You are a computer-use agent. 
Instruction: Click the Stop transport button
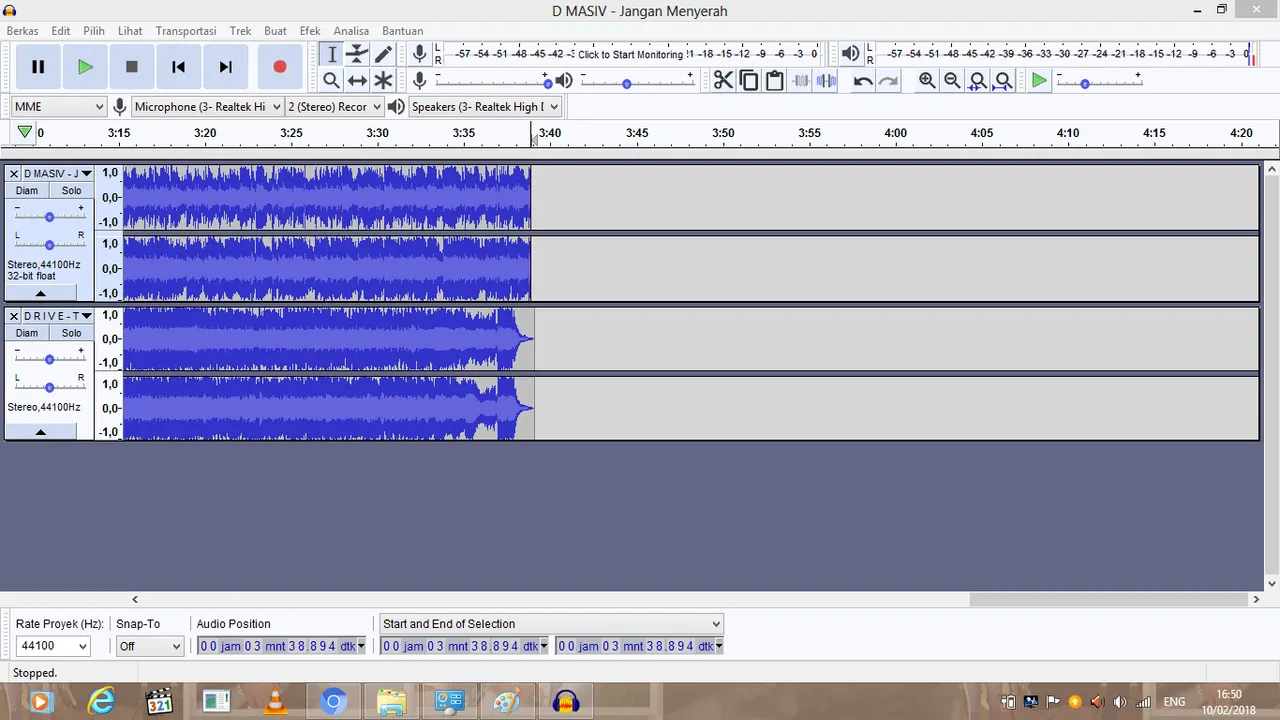click(131, 67)
